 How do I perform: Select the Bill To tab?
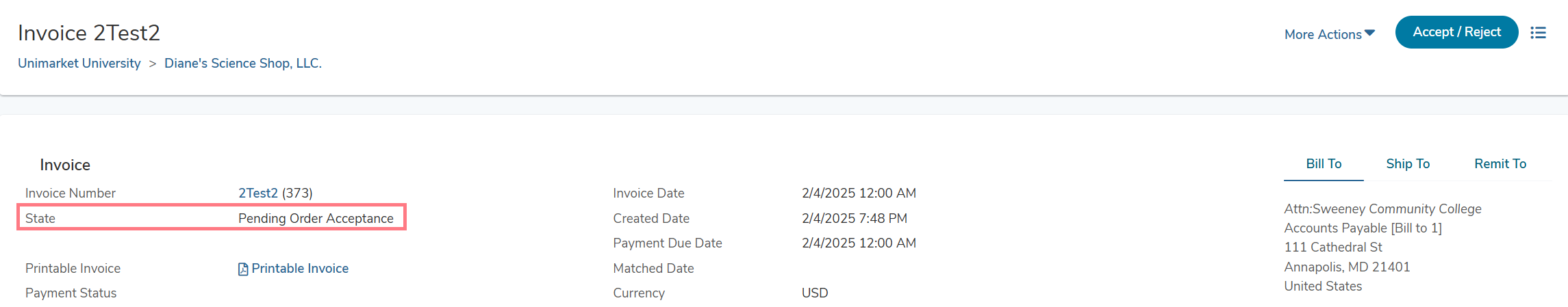point(1324,164)
